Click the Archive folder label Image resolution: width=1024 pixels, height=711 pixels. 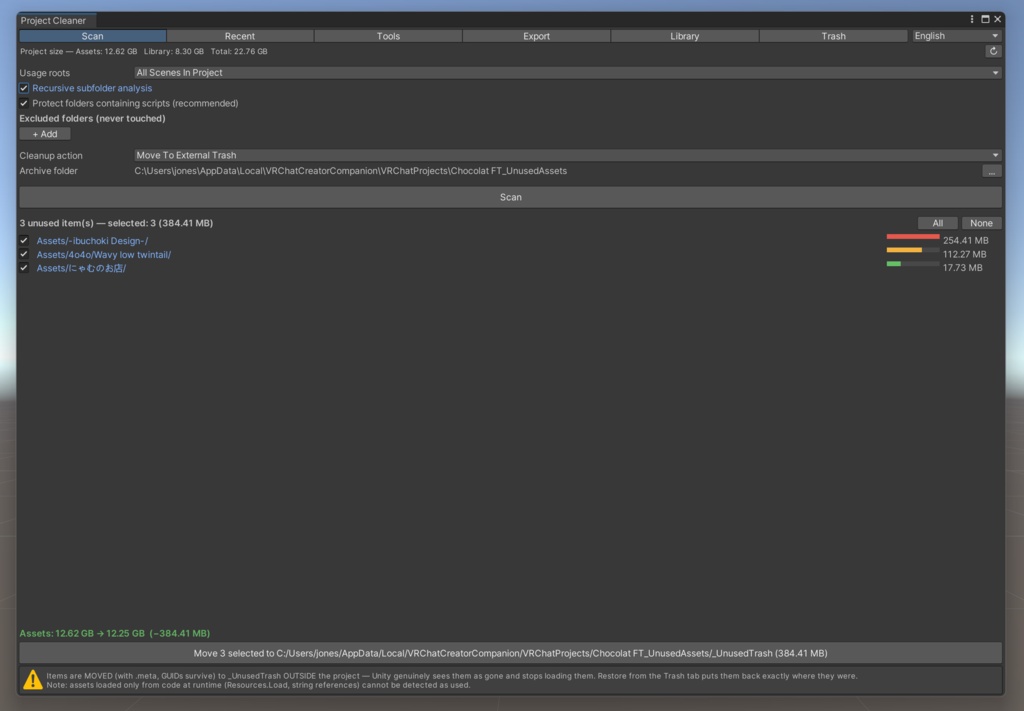48,171
